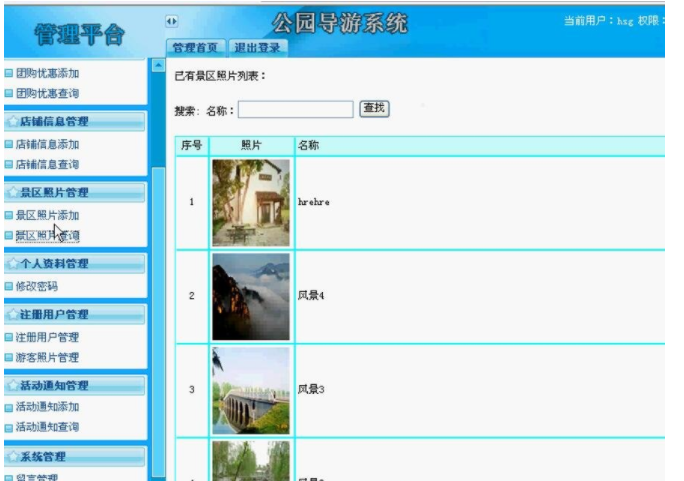Click the star icon beside 活动通知管理

pos(13,385)
